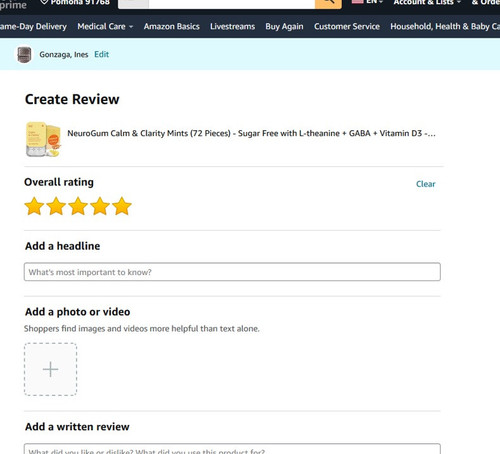Click the 'Add a headline' label
Screen dimensions: 500x454
[62, 246]
